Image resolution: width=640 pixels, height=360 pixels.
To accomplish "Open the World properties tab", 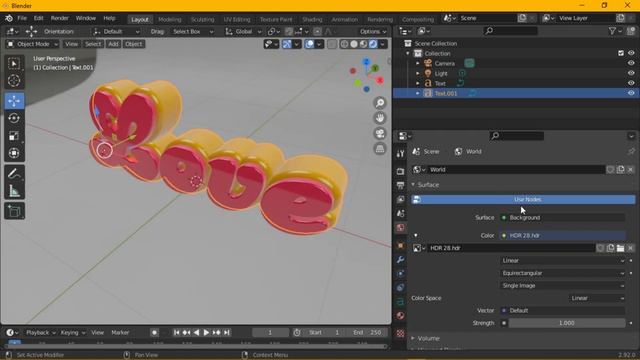I will pos(400,228).
